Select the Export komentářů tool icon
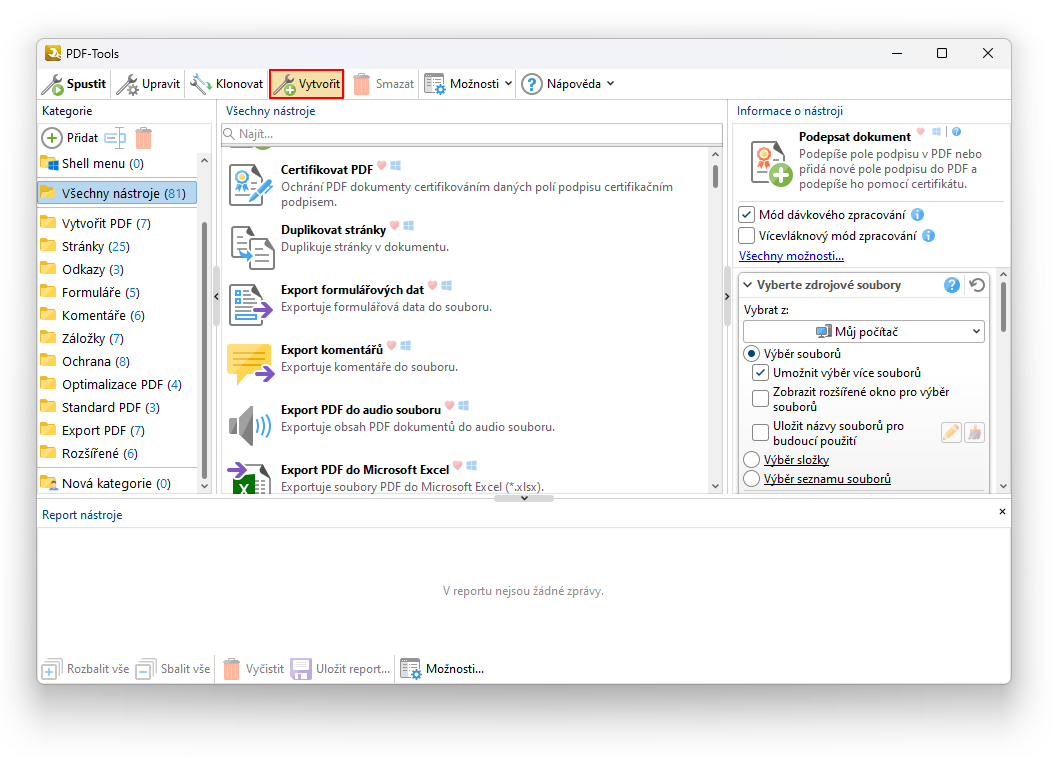The height and width of the screenshot is (757, 1053). click(250, 364)
